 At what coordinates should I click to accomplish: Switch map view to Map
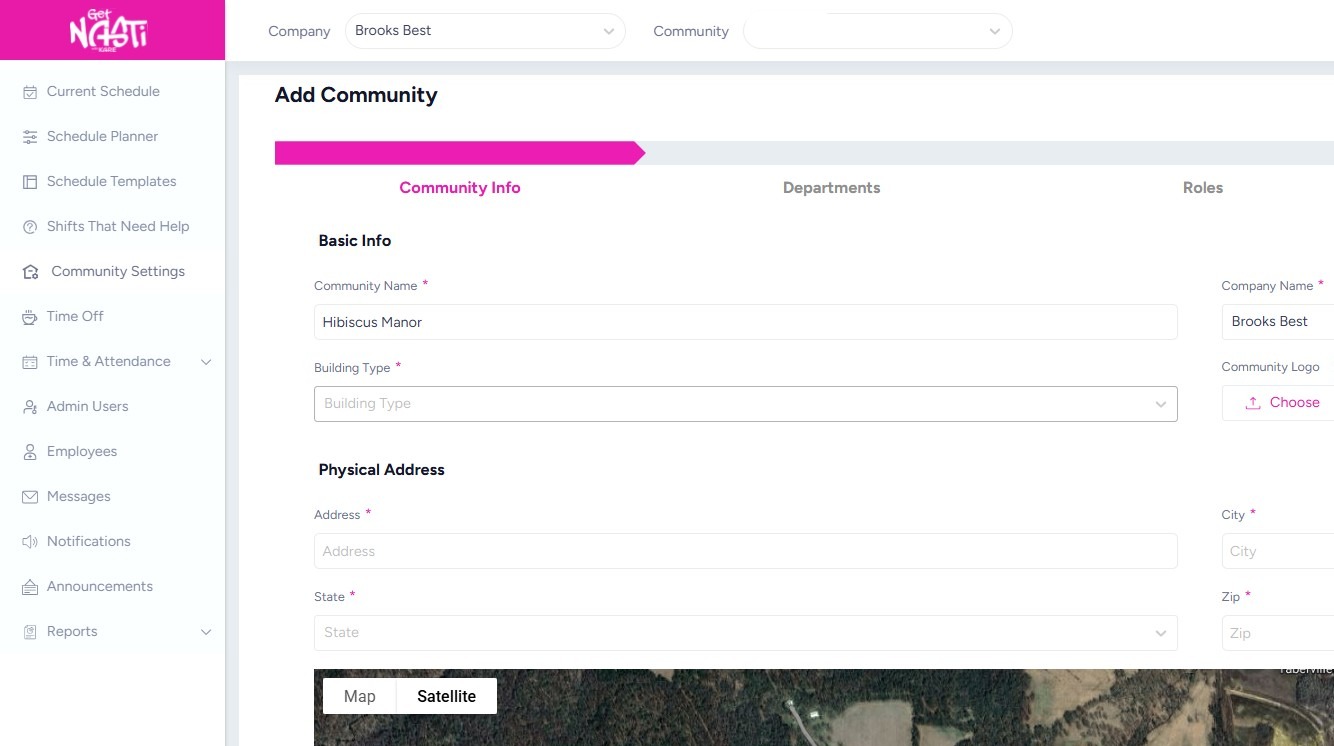[x=360, y=696]
